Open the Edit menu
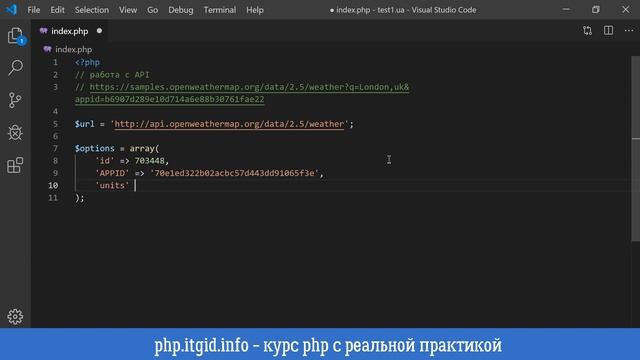The image size is (640, 360). 58,10
